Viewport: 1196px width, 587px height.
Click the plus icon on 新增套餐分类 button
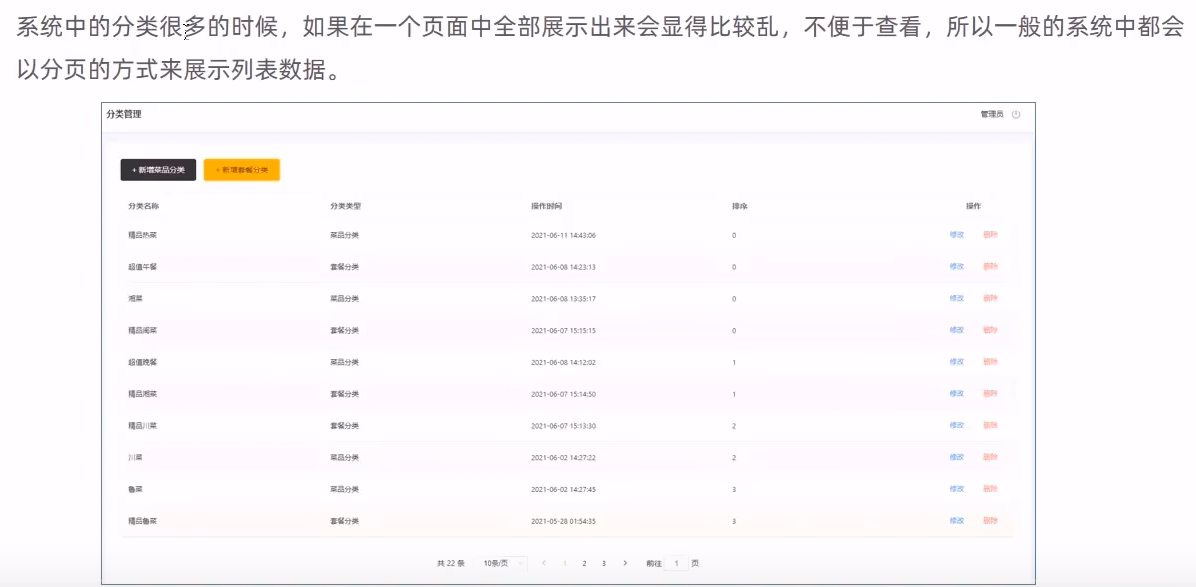(x=217, y=170)
